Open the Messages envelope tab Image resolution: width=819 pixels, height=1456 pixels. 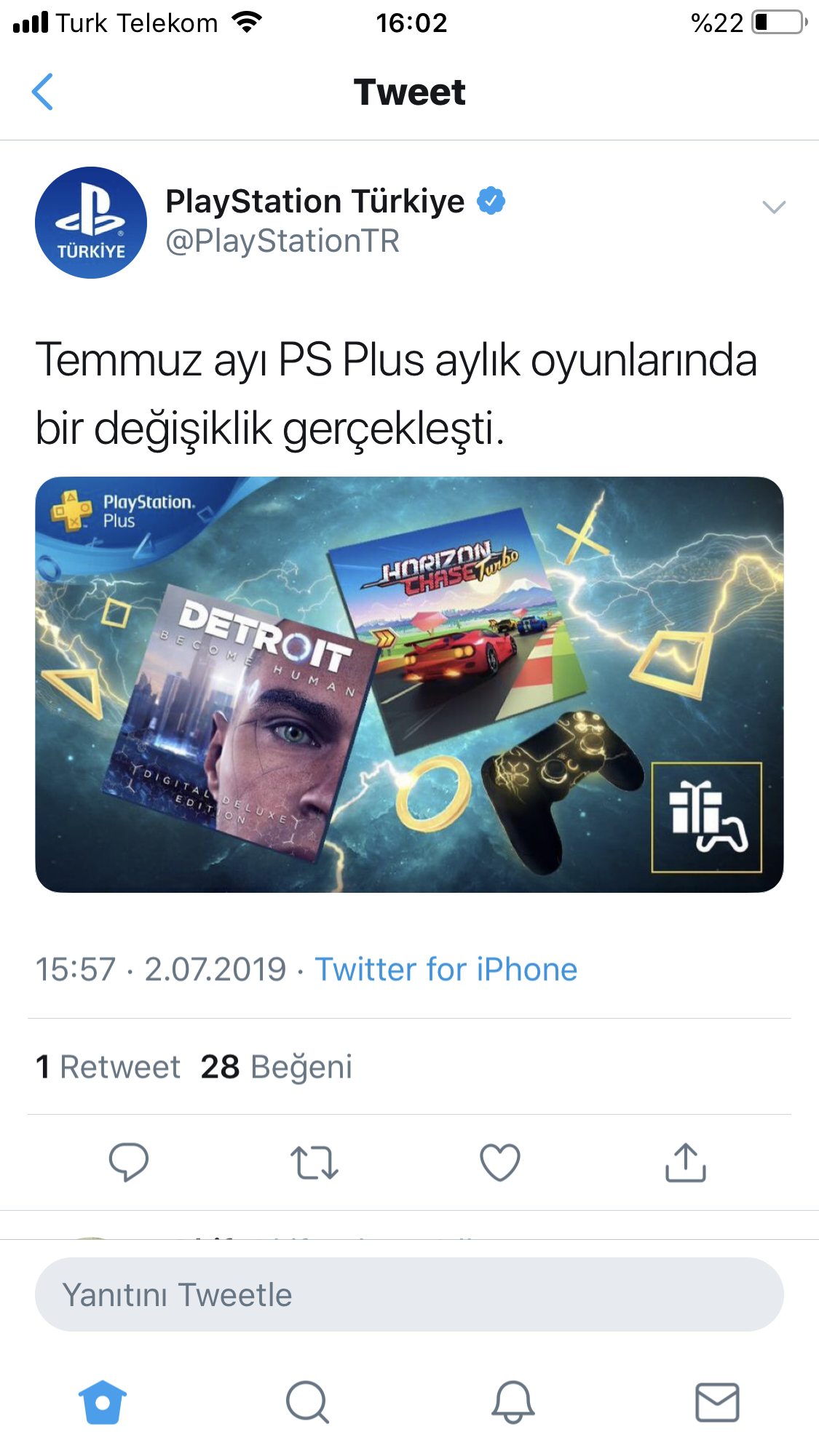click(x=718, y=1402)
